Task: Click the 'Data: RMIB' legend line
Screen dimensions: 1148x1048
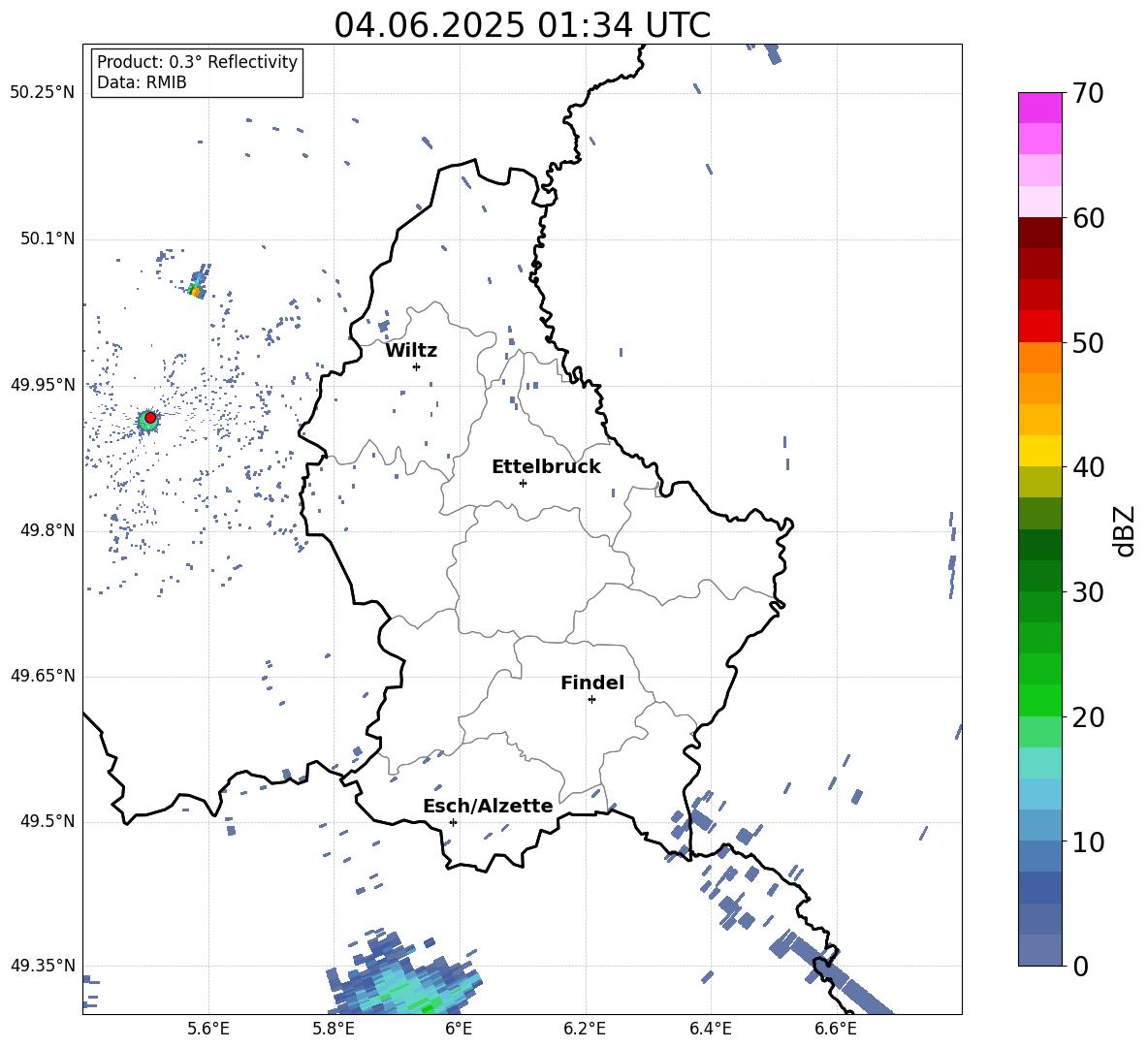Action: click(x=142, y=82)
